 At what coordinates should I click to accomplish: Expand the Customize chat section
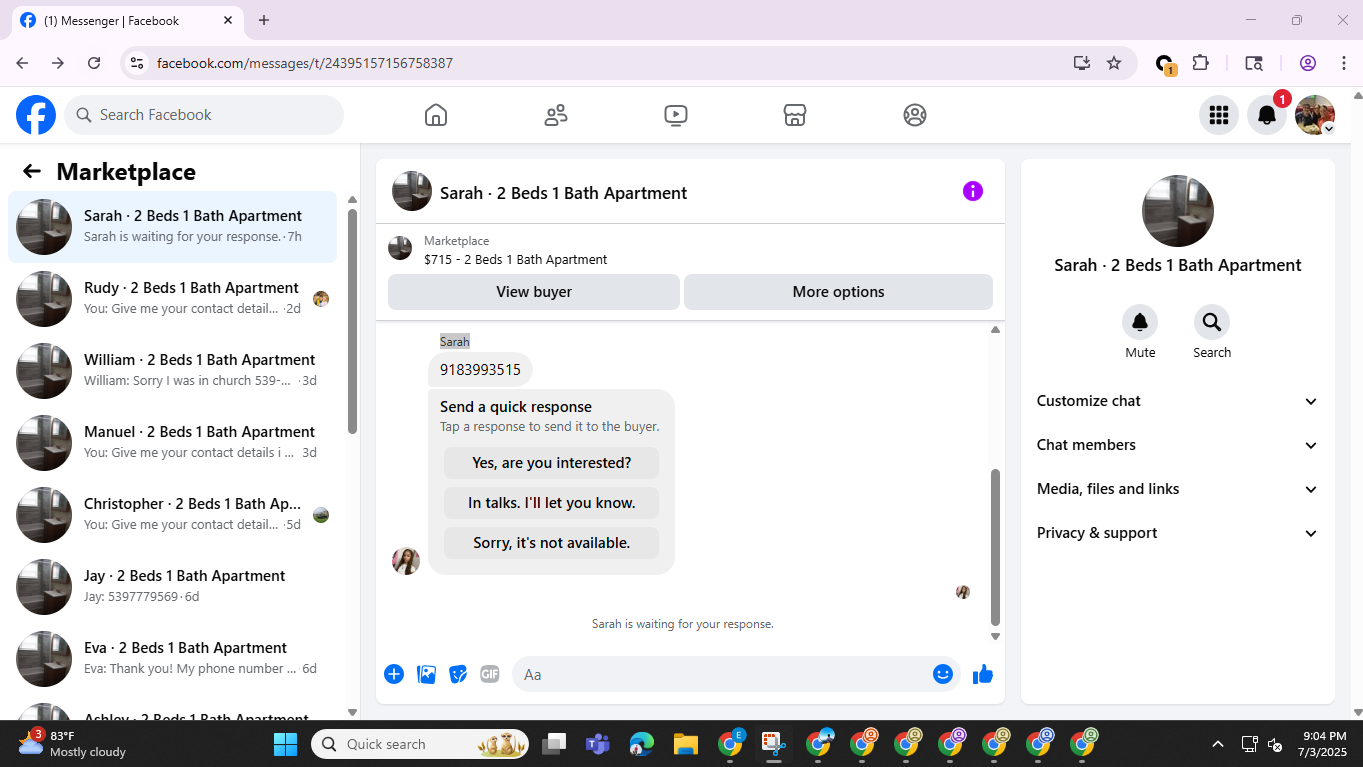1178,401
